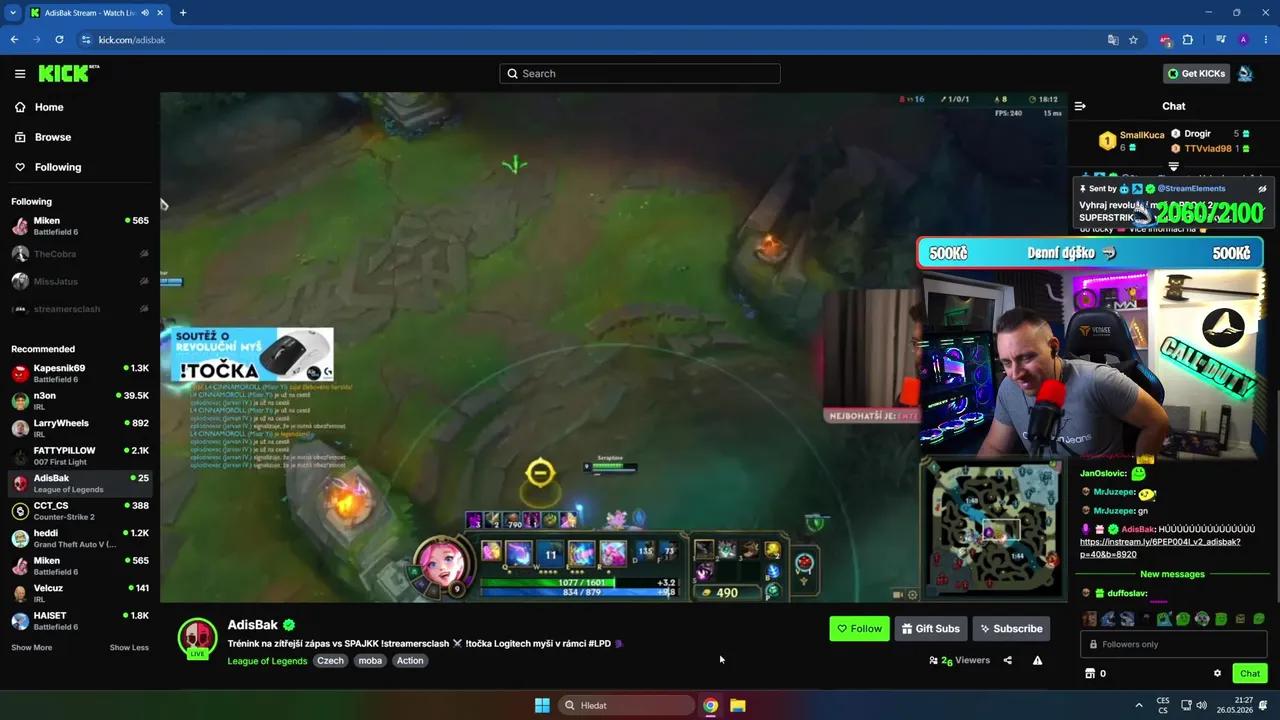Select the moba tag
This screenshot has height=720, width=1280.
coord(370,661)
